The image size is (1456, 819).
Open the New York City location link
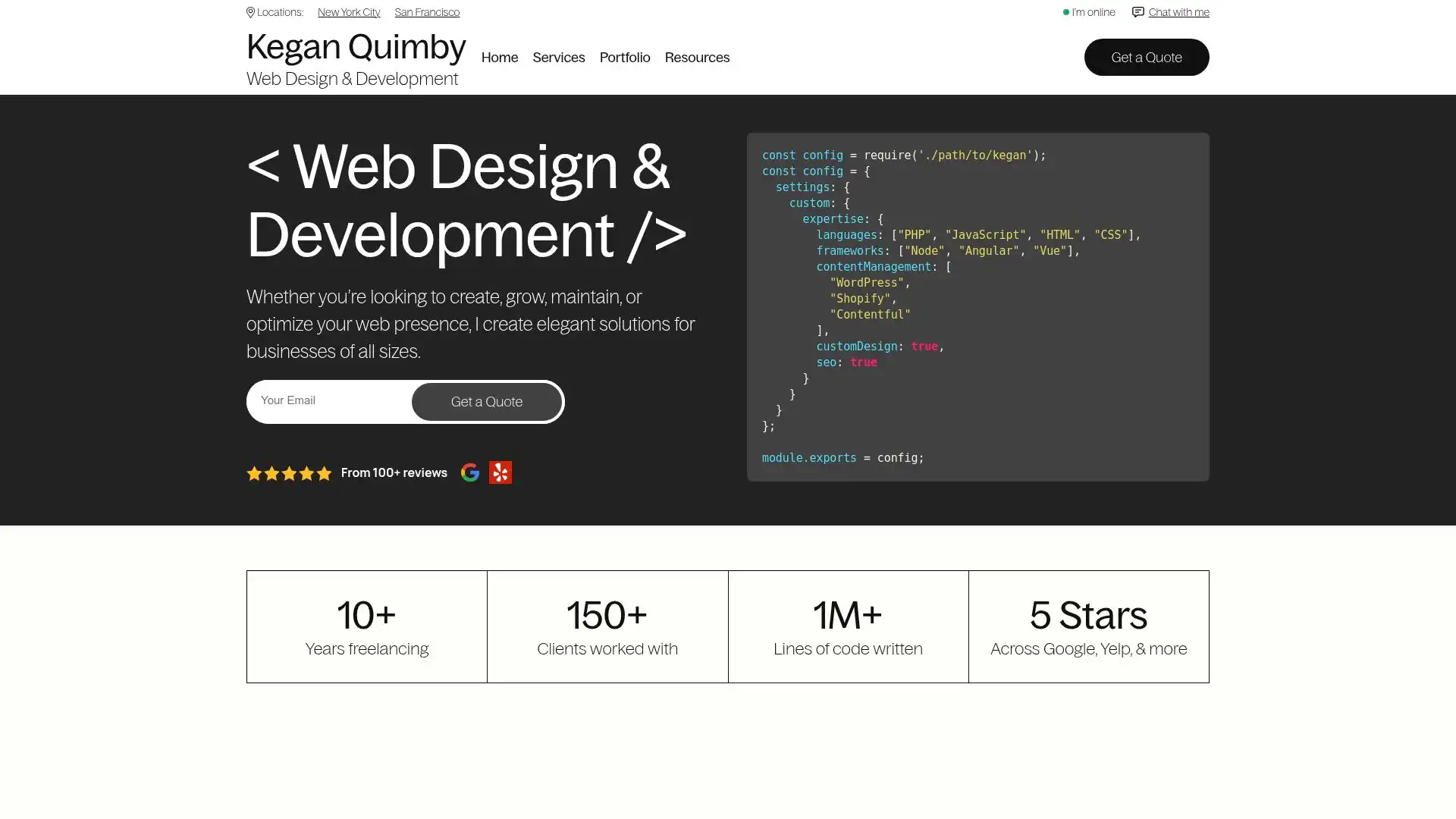click(x=349, y=12)
